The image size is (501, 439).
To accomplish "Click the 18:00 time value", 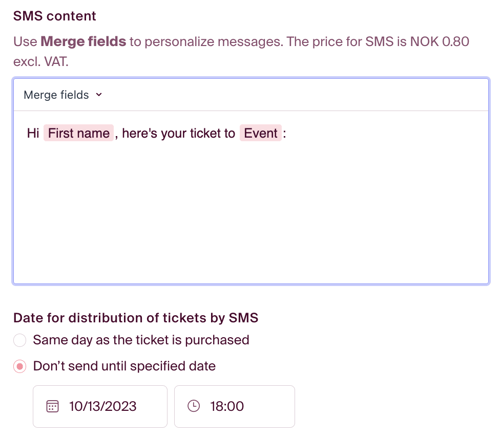I will click(x=227, y=406).
